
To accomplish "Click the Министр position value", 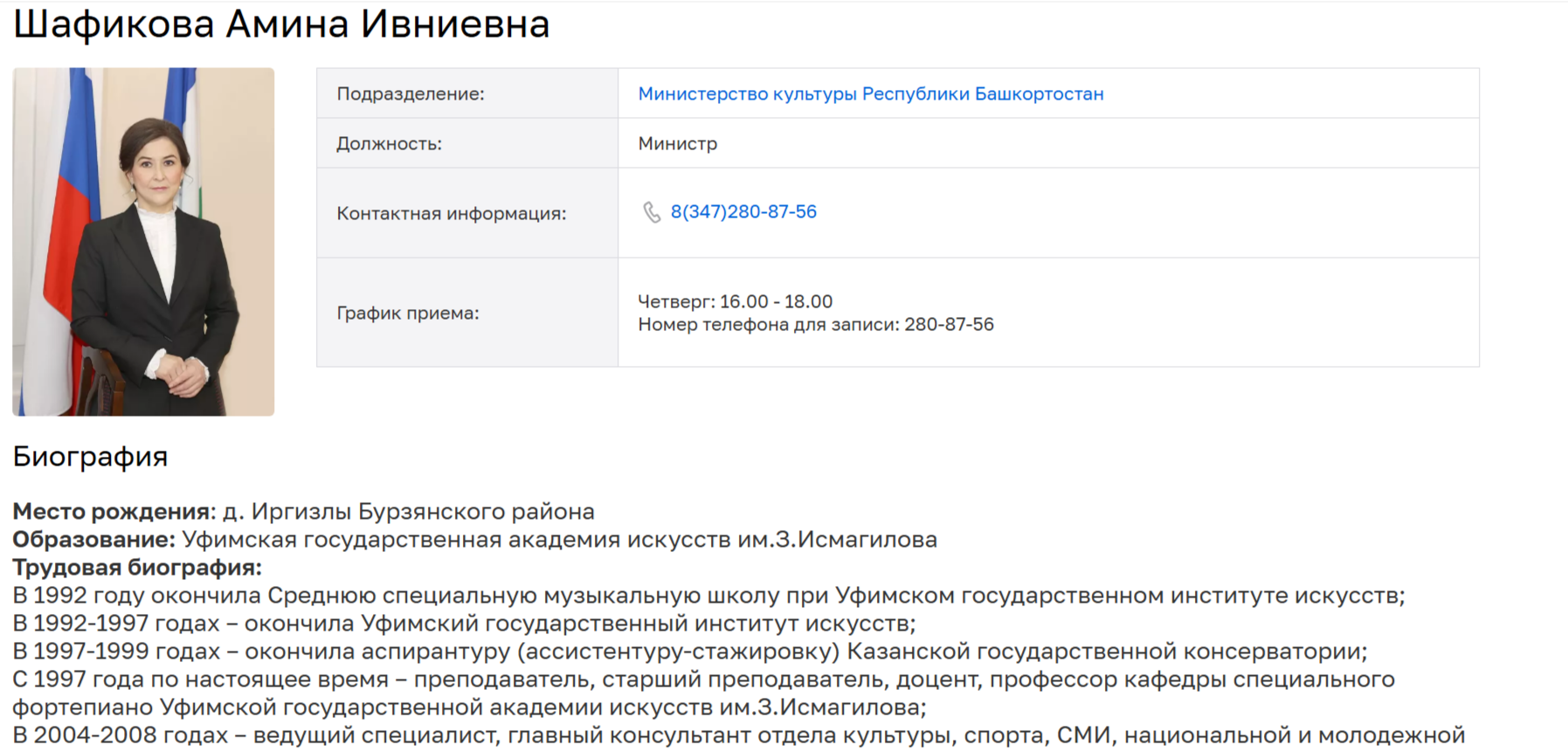I will [678, 143].
